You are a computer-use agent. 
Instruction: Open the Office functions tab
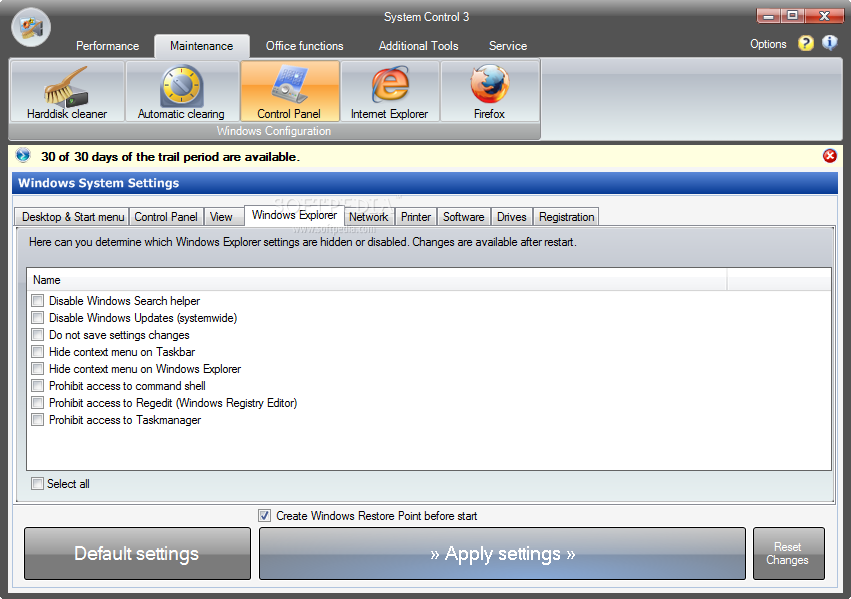[304, 46]
